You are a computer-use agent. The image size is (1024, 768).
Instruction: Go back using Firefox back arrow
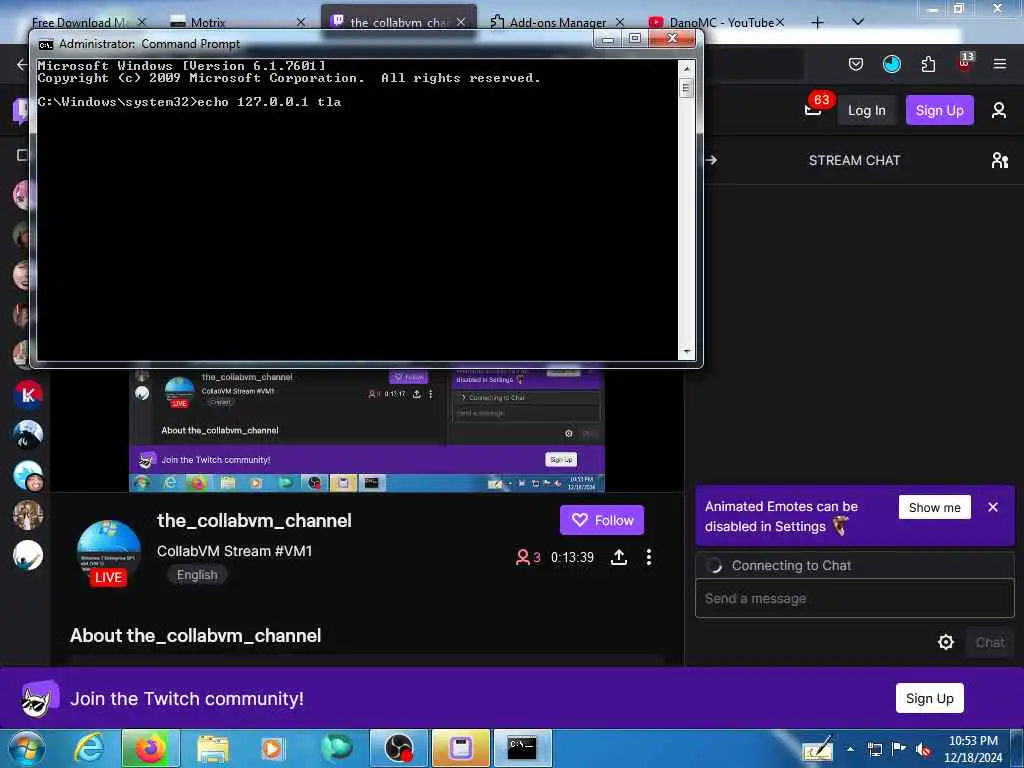(22, 64)
